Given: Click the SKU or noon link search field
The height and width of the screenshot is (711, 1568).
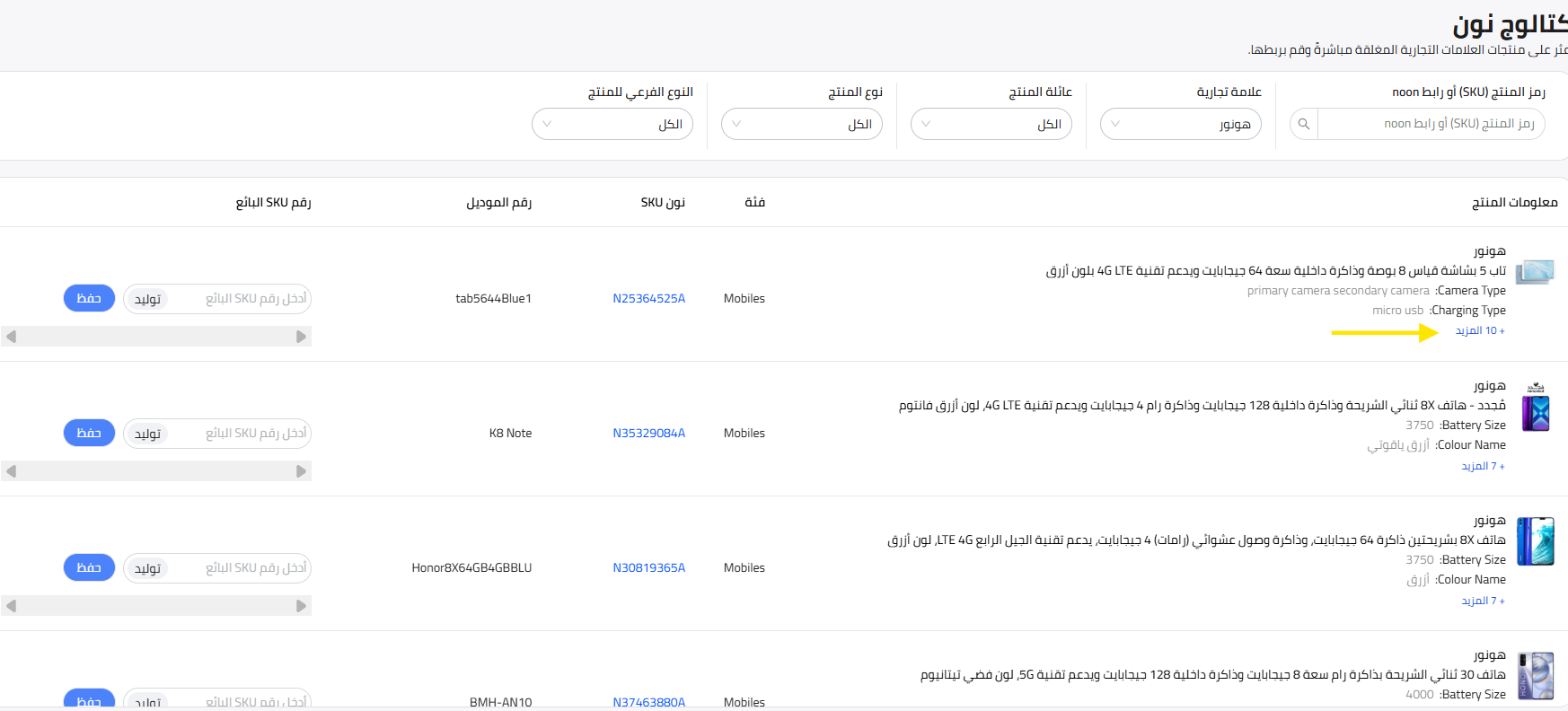Looking at the screenshot, I should tap(1430, 124).
